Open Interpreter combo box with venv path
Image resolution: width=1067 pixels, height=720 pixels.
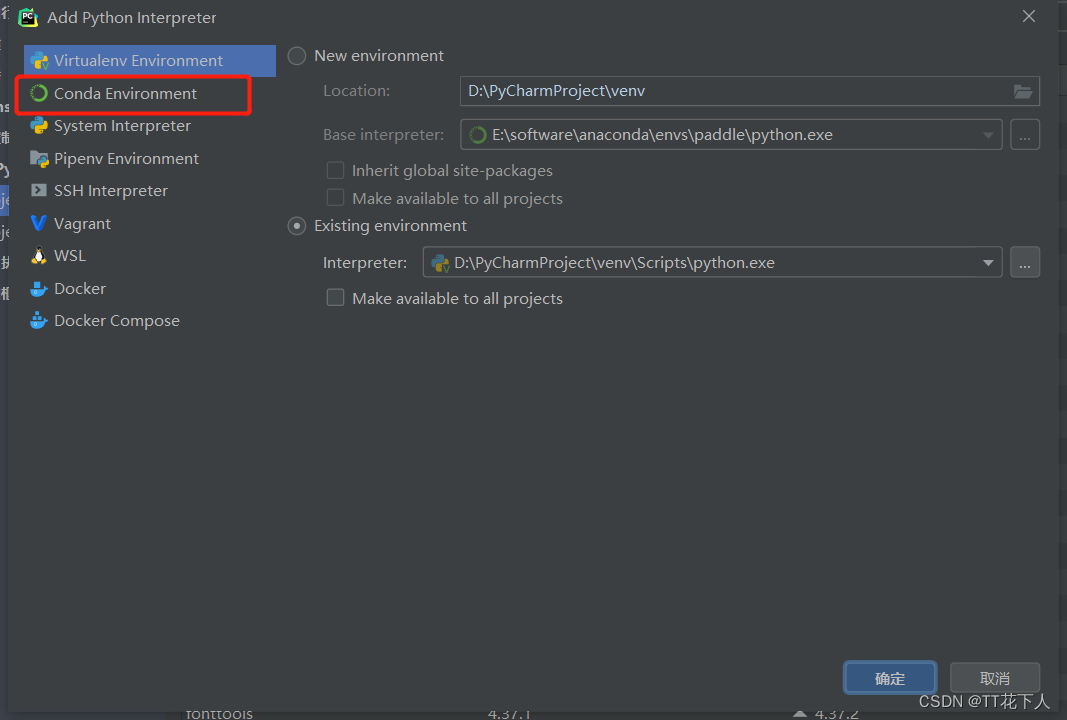pos(712,263)
